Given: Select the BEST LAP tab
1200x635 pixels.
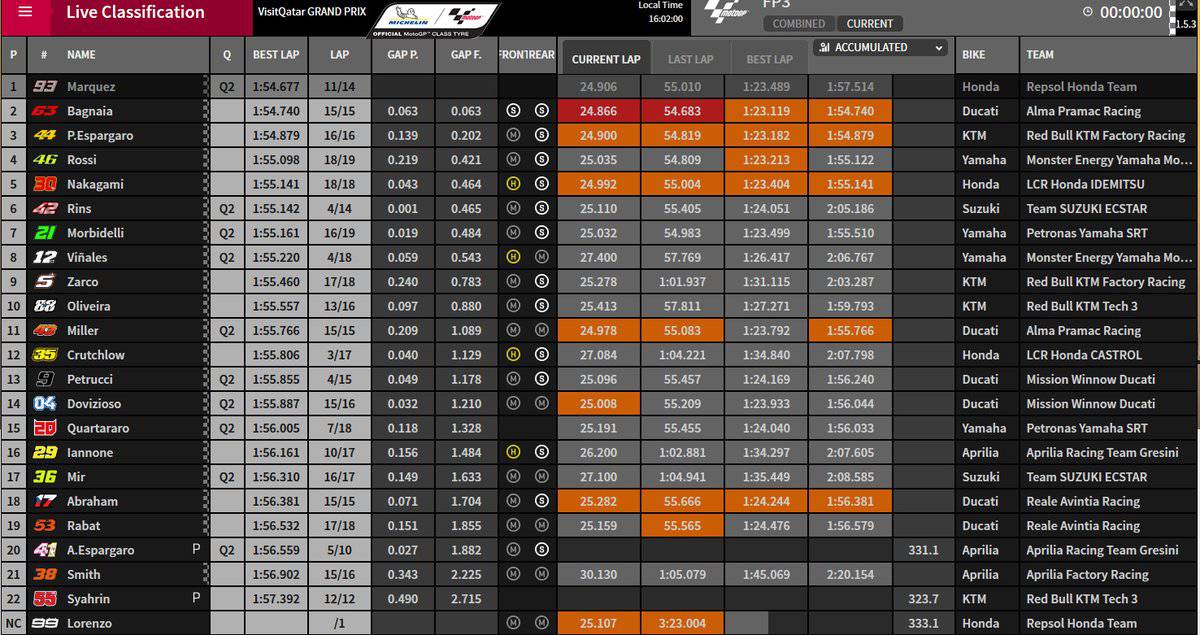Looking at the screenshot, I should pyautogui.click(x=770, y=59).
